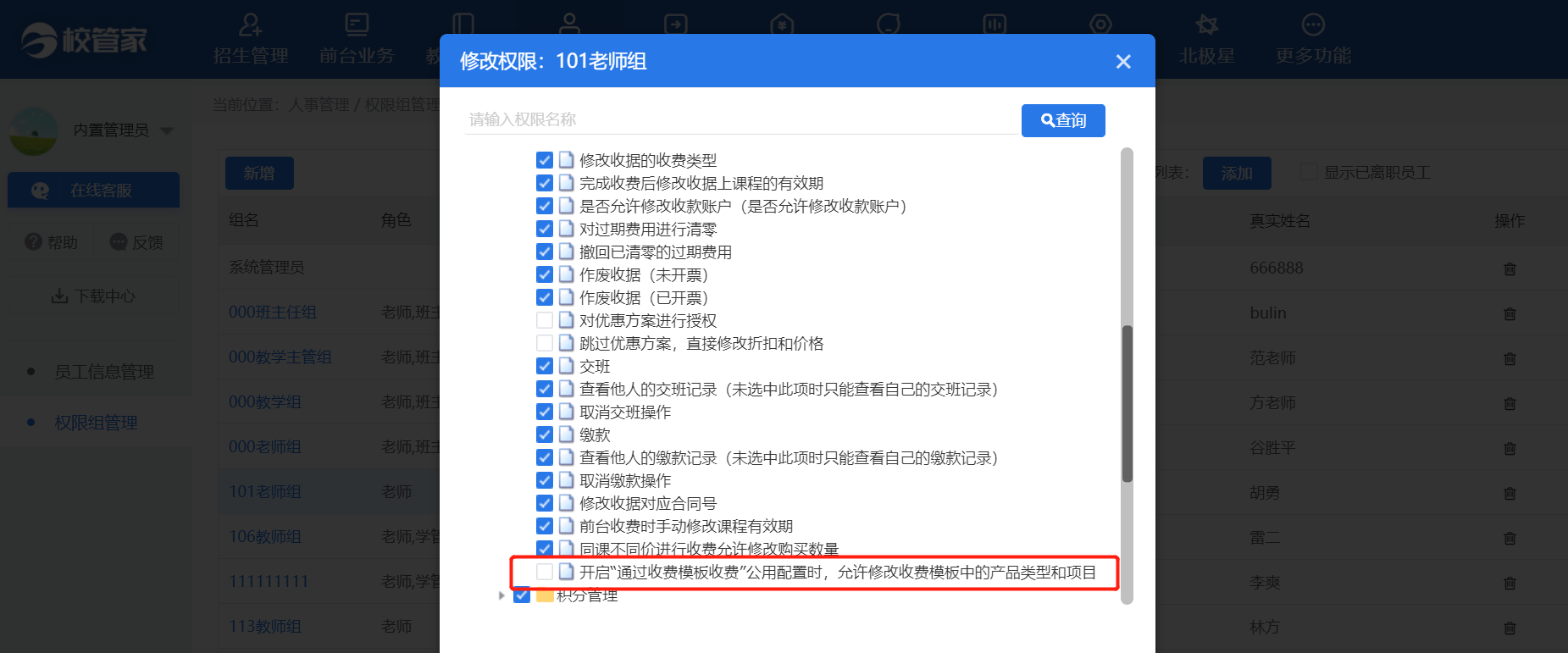Delete the bulin row via trash icon
The image size is (1568, 653).
tap(1510, 313)
